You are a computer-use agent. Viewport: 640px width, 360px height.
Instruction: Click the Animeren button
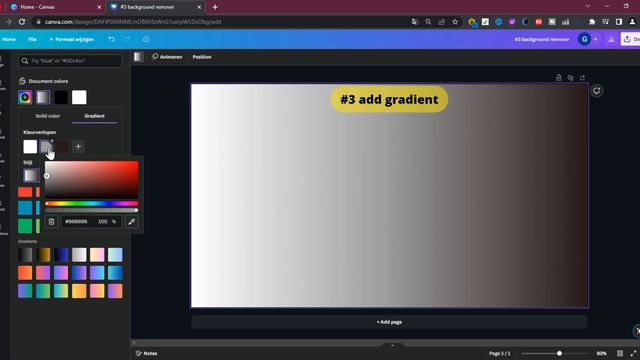pyautogui.click(x=167, y=57)
